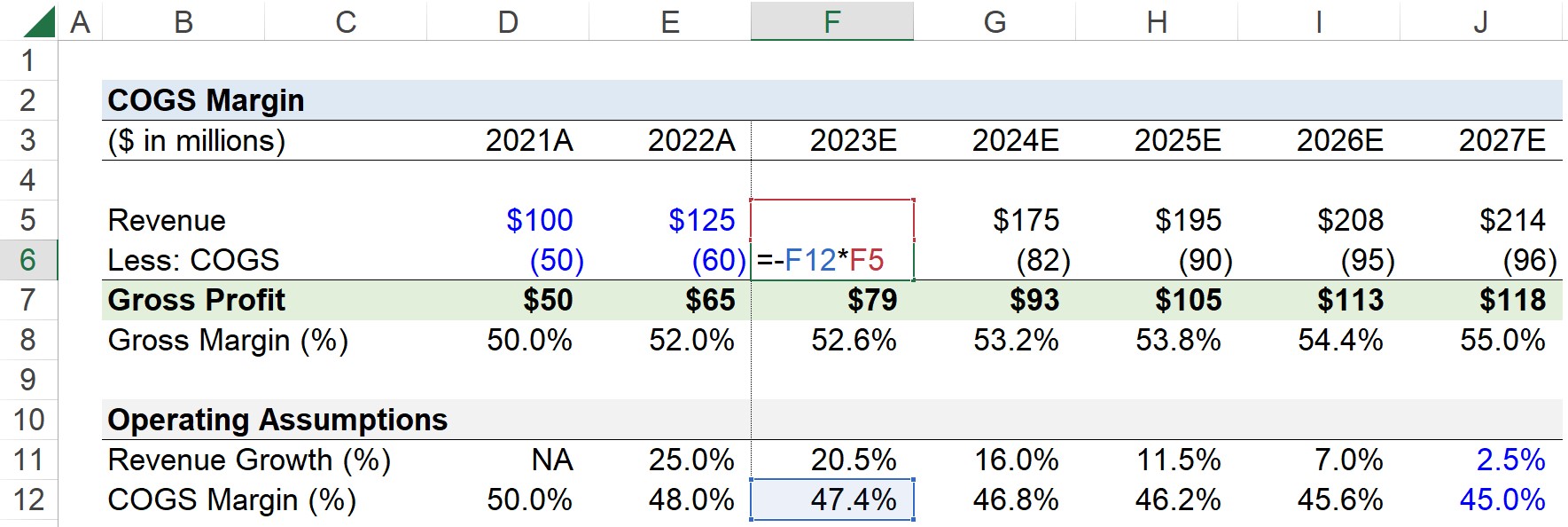Click the COGS formula cell =-F12*F5

831,260
